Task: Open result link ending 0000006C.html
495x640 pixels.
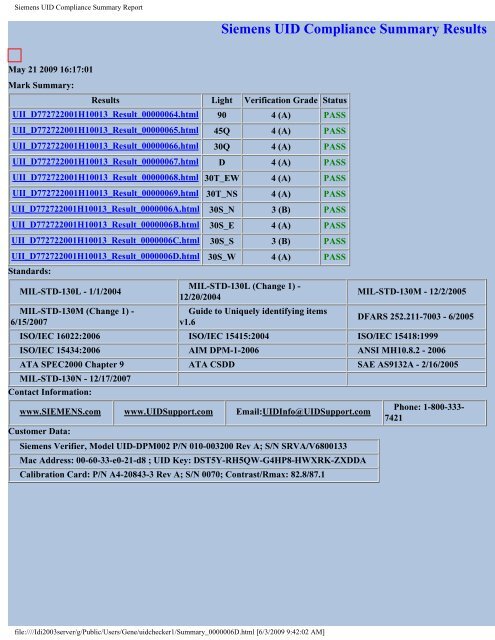Action: click(105, 241)
